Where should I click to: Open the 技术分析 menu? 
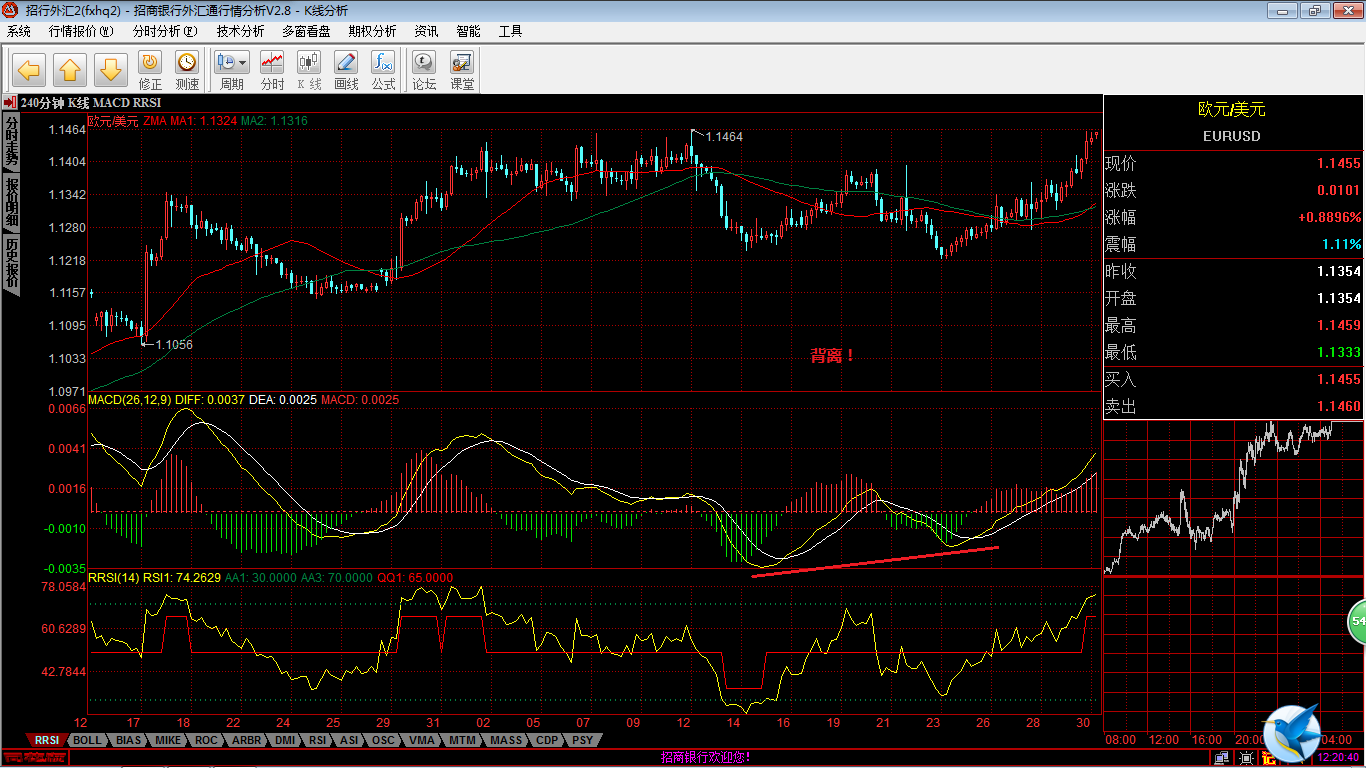[x=241, y=31]
